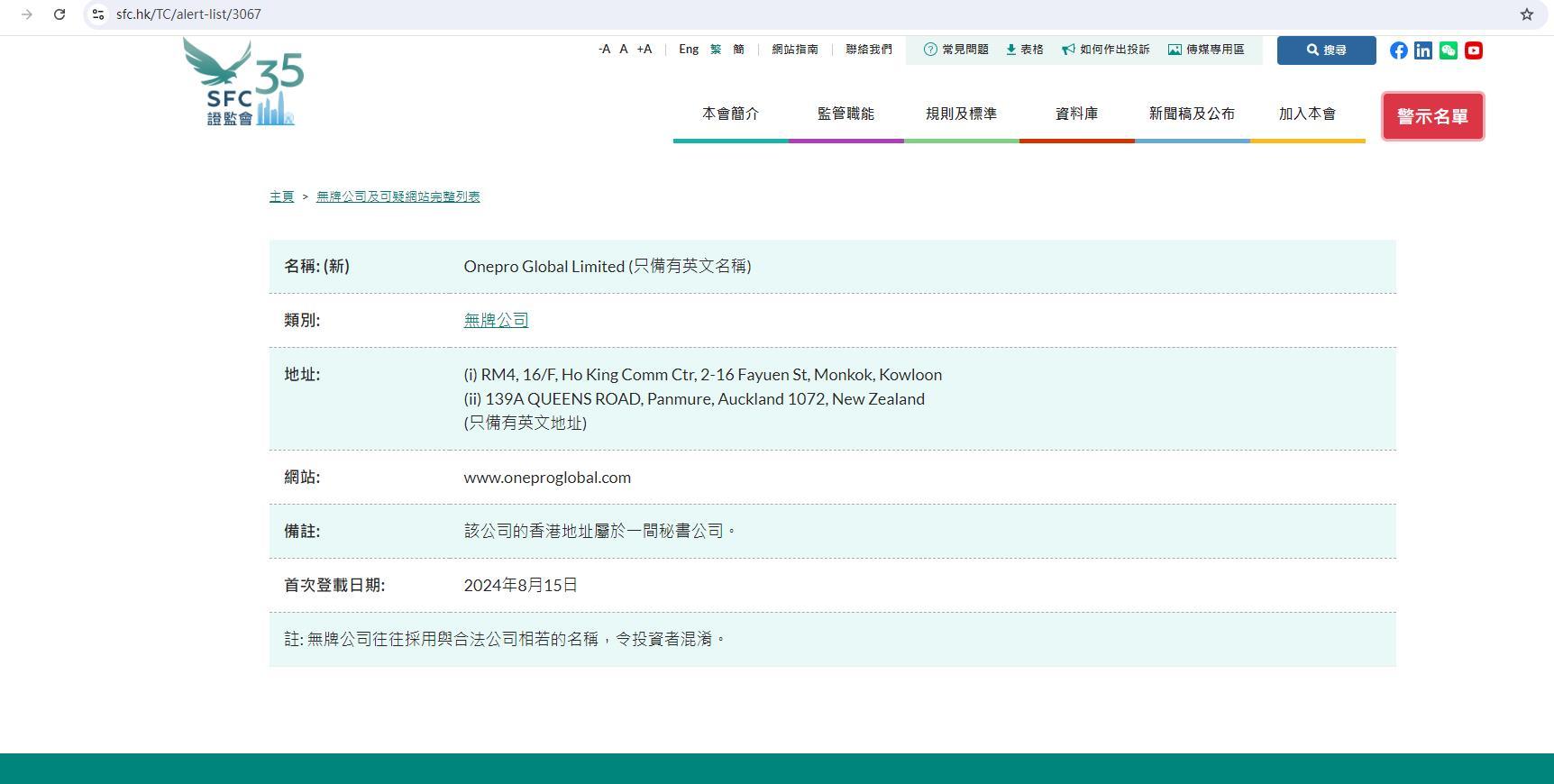1554x784 pixels.
Task: View site information icon in address bar
Action: pyautogui.click(x=98, y=14)
